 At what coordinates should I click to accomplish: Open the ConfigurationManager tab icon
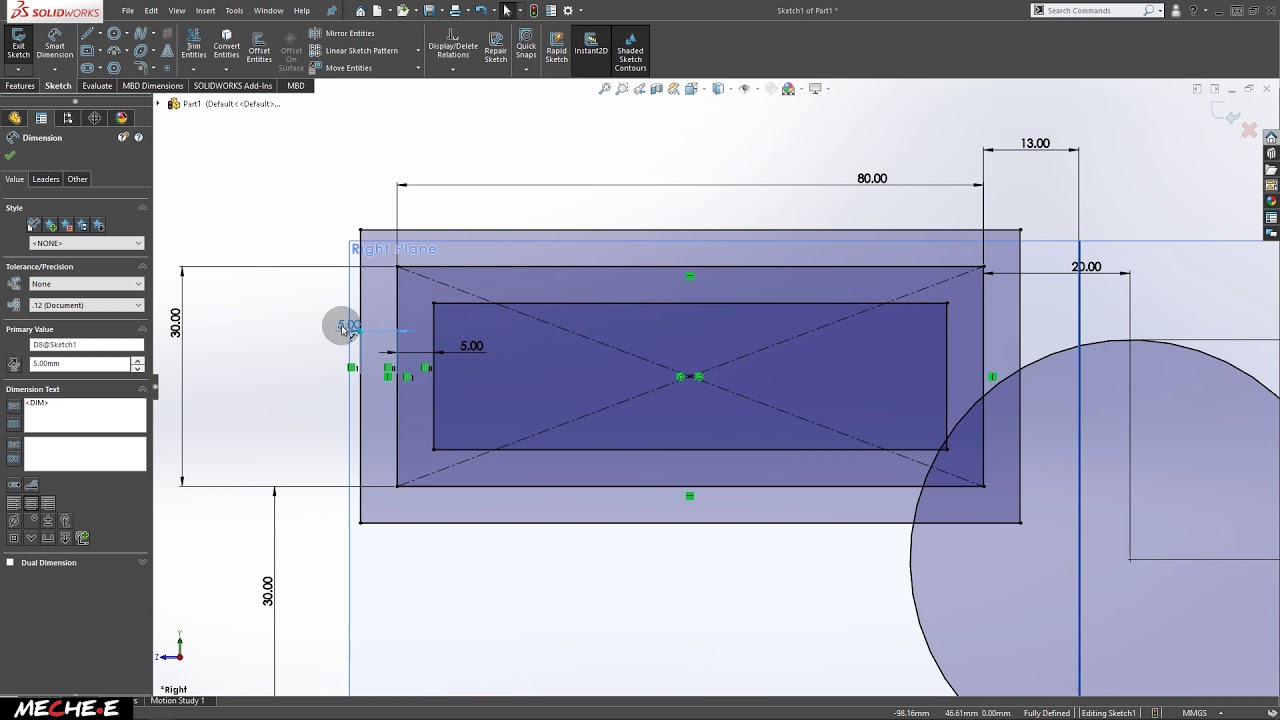[x=68, y=118]
